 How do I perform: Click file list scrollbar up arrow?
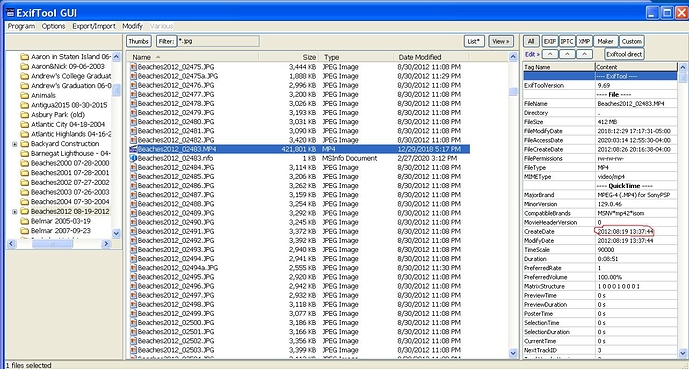click(513, 57)
